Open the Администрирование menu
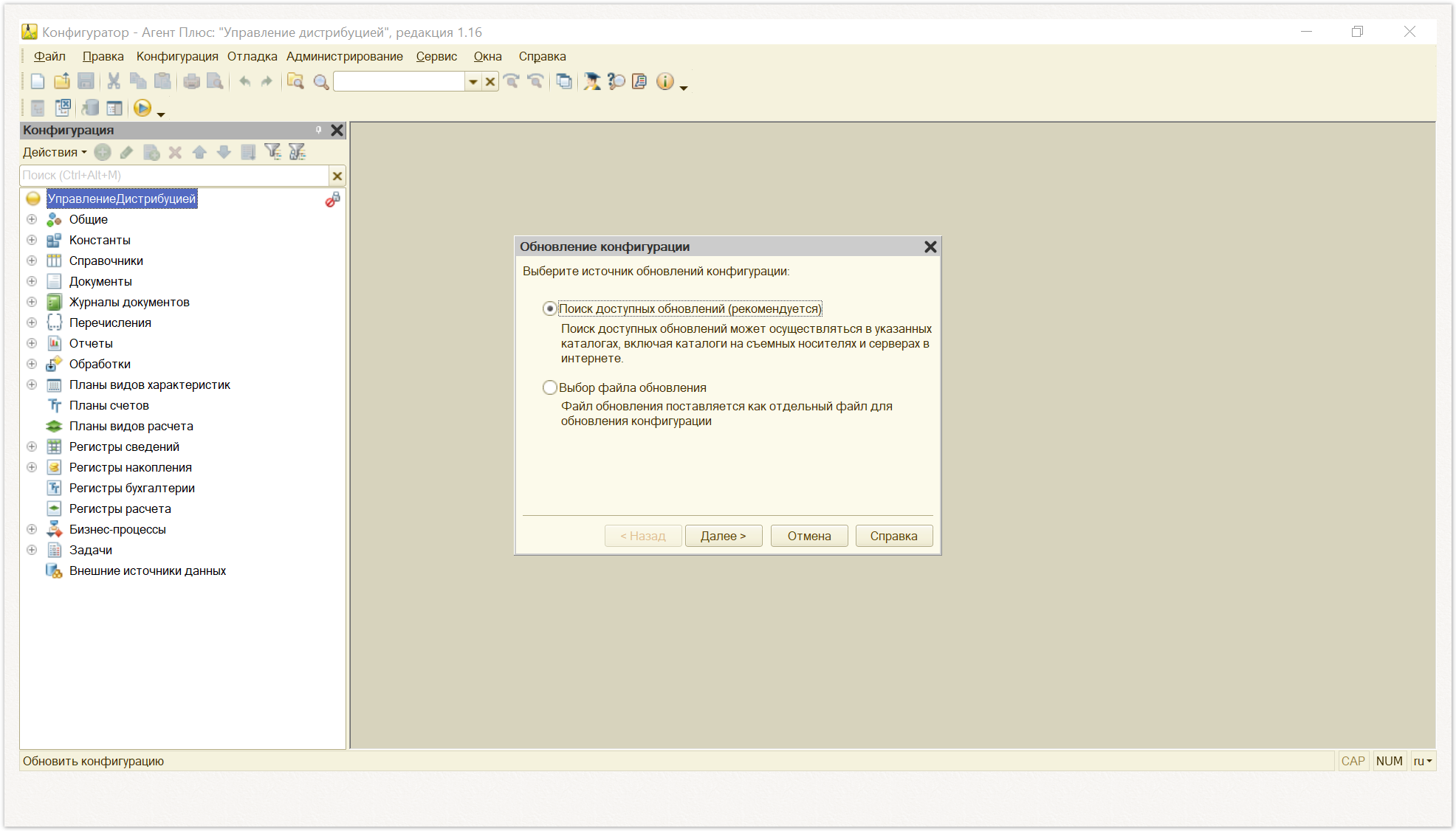 (345, 56)
